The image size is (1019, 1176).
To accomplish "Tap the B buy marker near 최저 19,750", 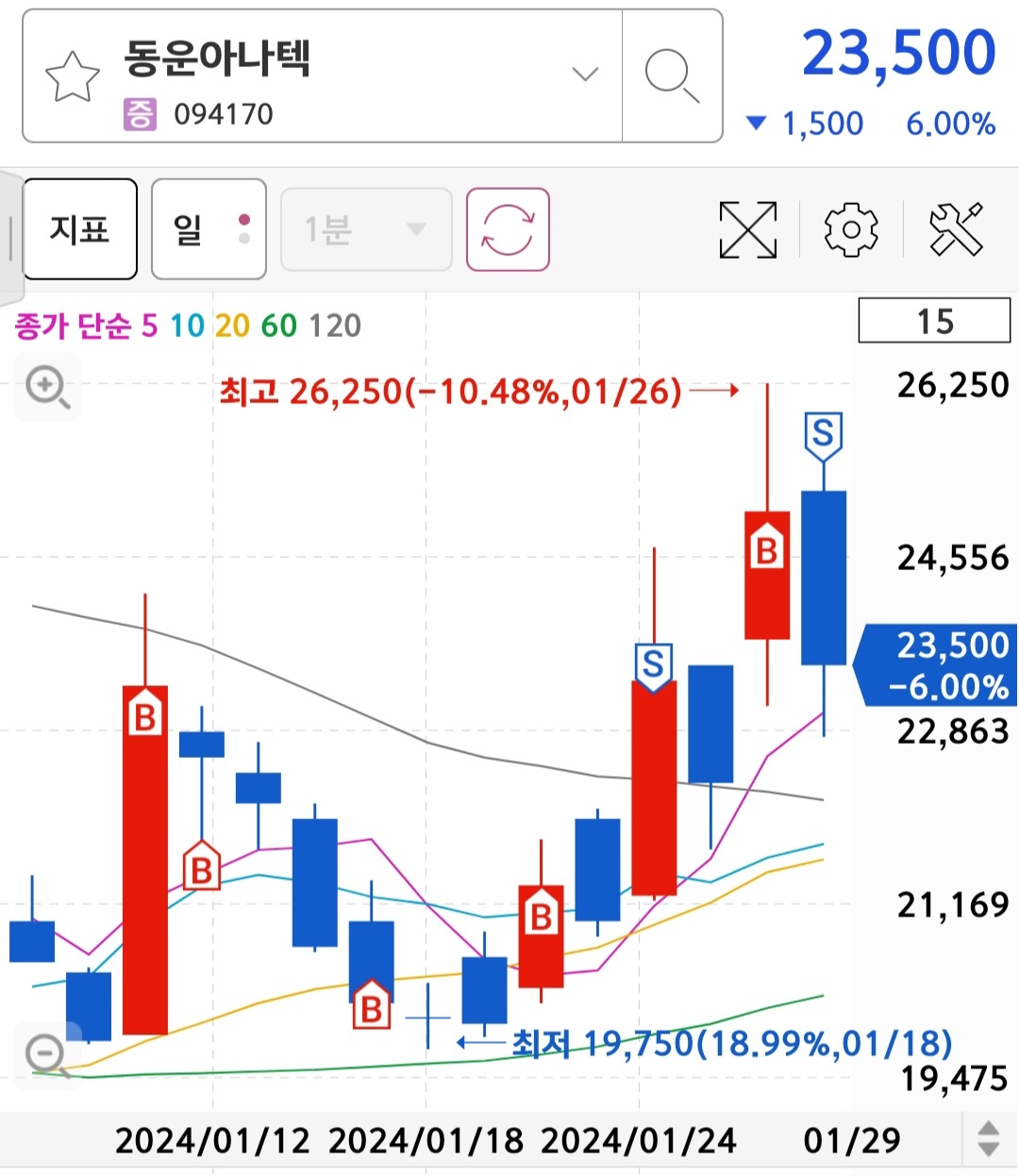I will [x=372, y=1005].
